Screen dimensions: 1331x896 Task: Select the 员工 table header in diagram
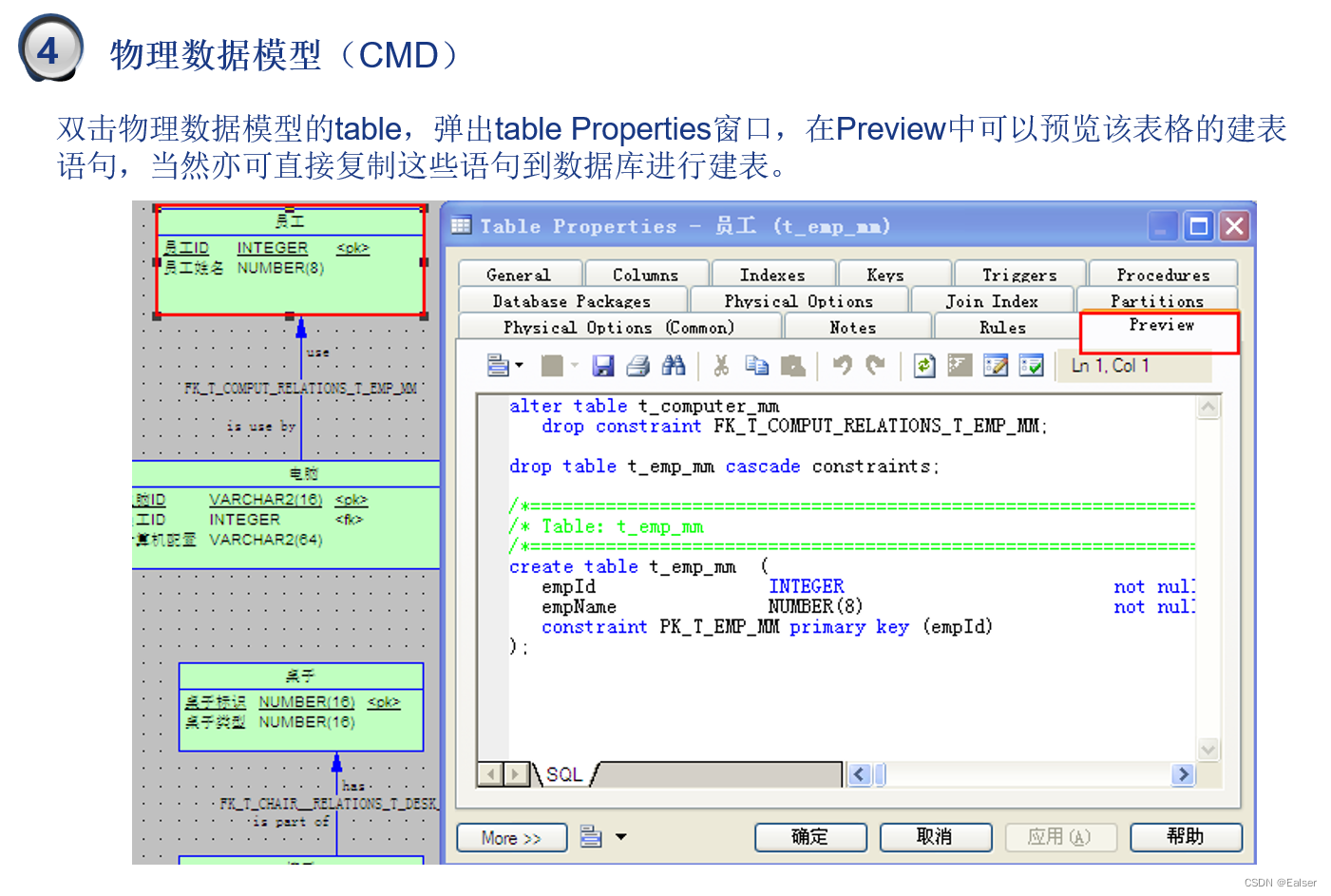coord(290,221)
